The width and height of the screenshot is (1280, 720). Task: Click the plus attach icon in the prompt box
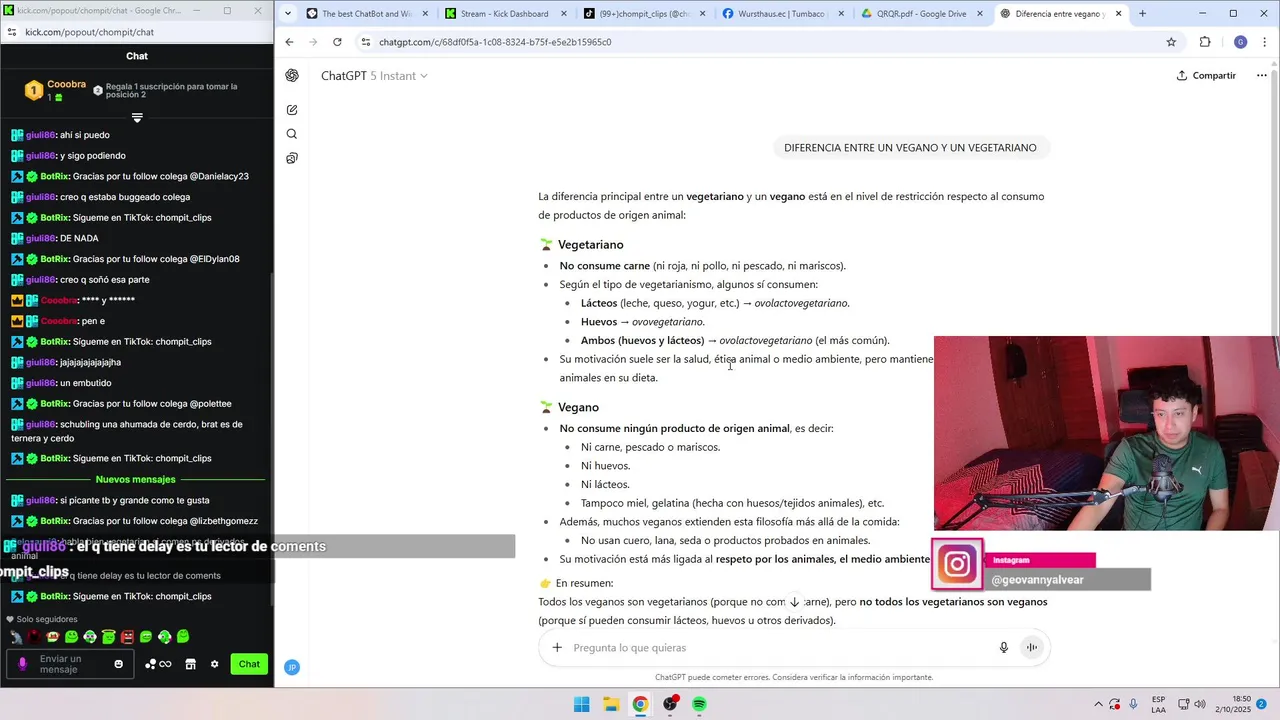(557, 647)
